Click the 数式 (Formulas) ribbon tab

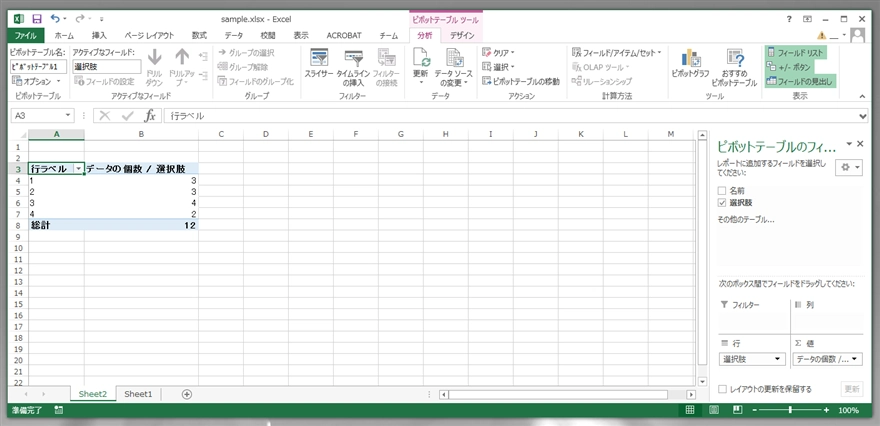[199, 35]
